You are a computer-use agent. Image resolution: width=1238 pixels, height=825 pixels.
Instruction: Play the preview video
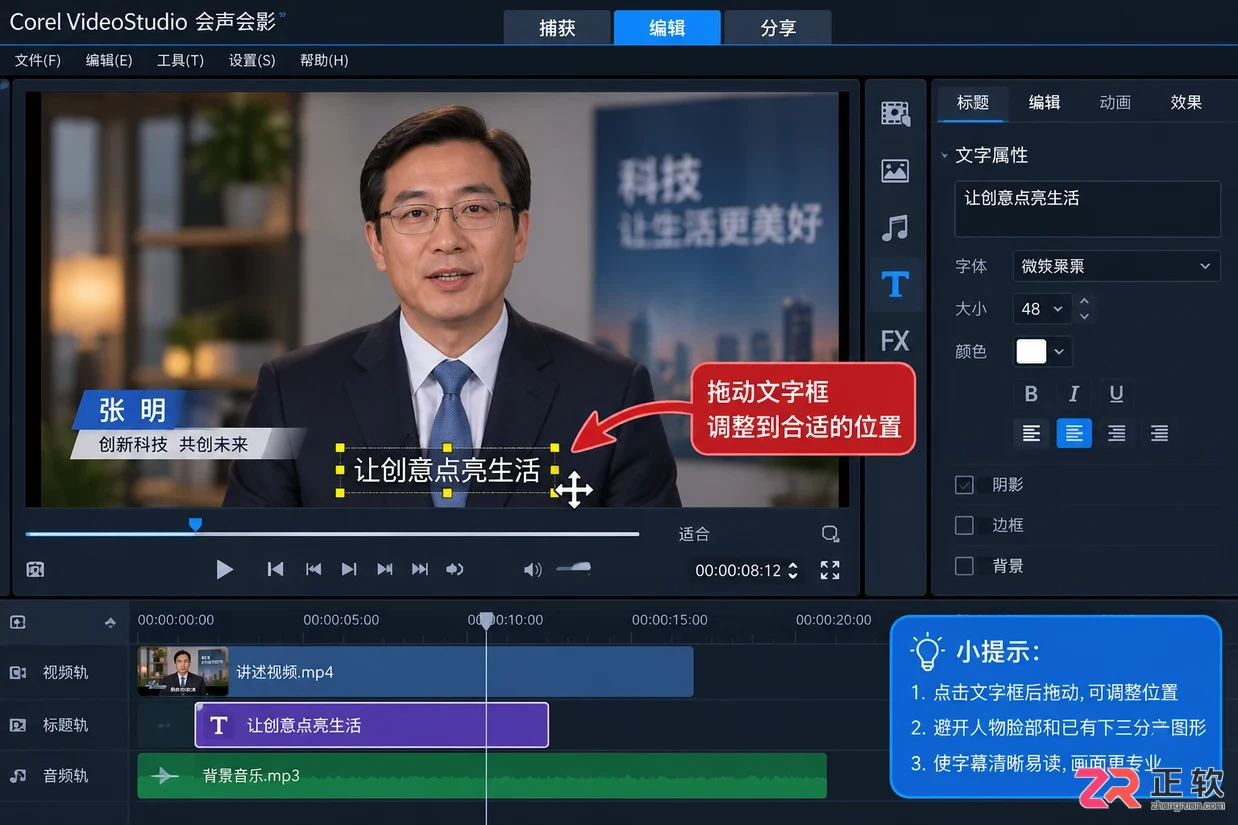225,569
